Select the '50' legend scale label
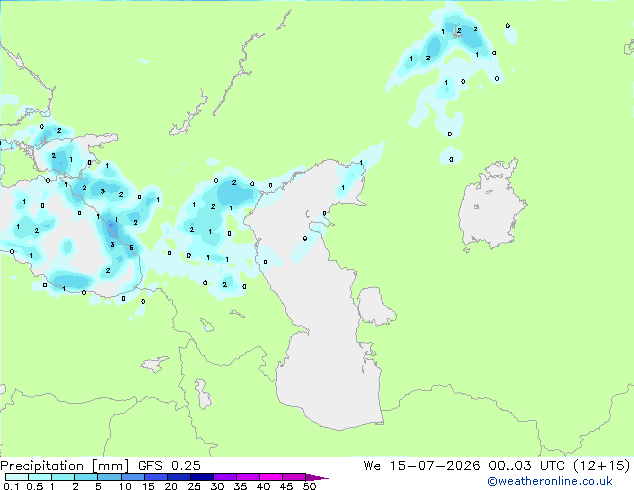The image size is (634, 490). point(309,486)
